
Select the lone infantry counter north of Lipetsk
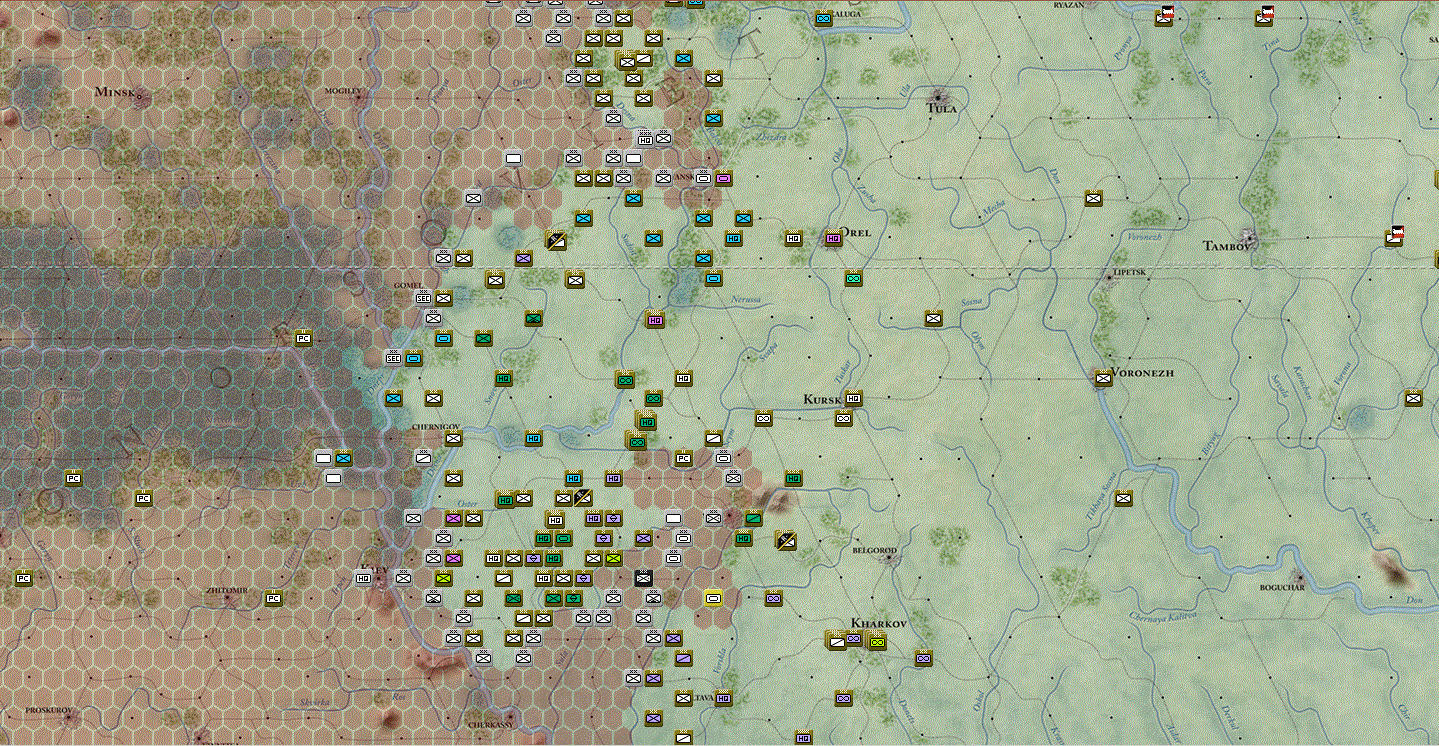1093,198
